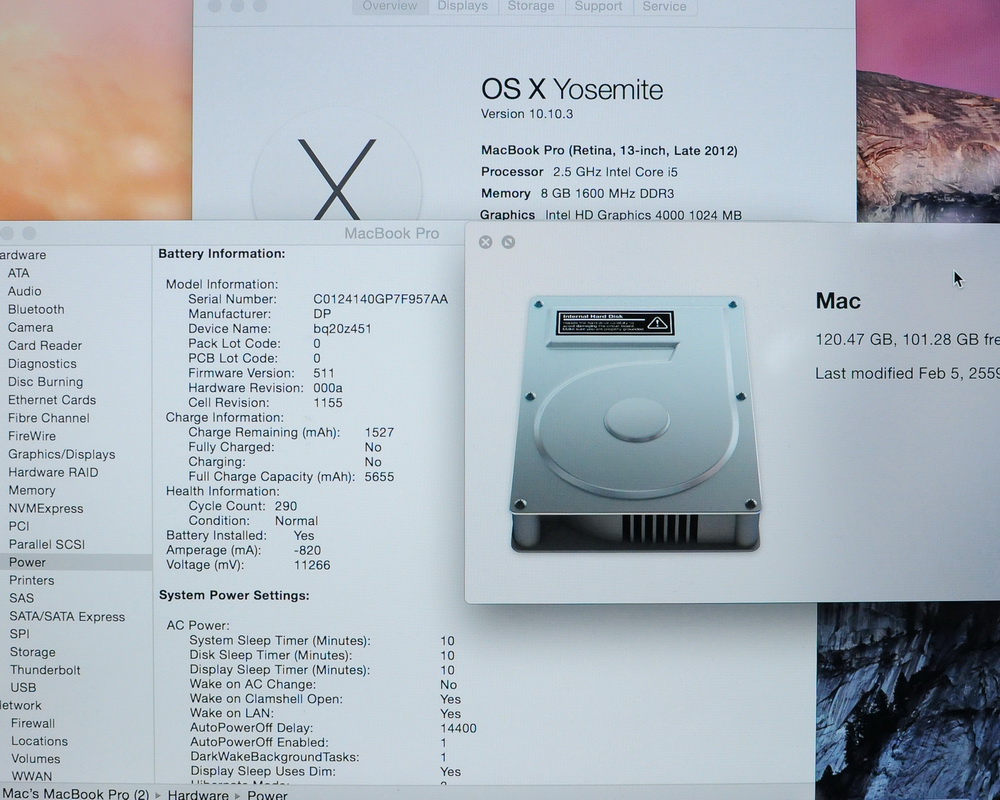Select SATA/SATA Express in the sidebar

click(67, 617)
